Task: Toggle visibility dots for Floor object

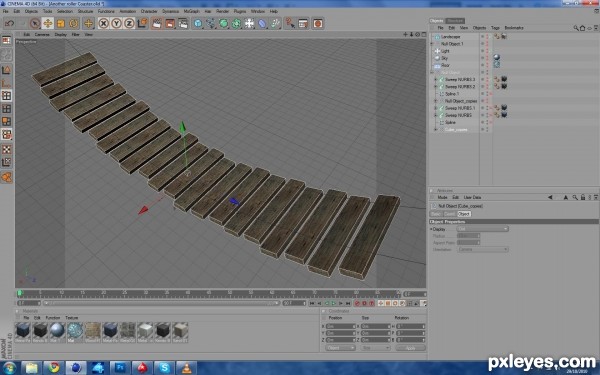Action: point(488,65)
